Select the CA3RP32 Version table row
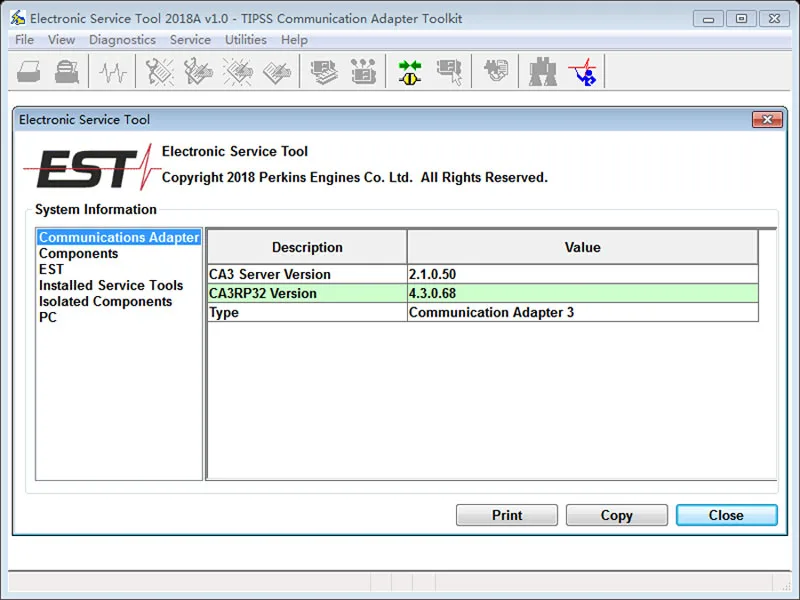This screenshot has height=600, width=800. pos(483,293)
